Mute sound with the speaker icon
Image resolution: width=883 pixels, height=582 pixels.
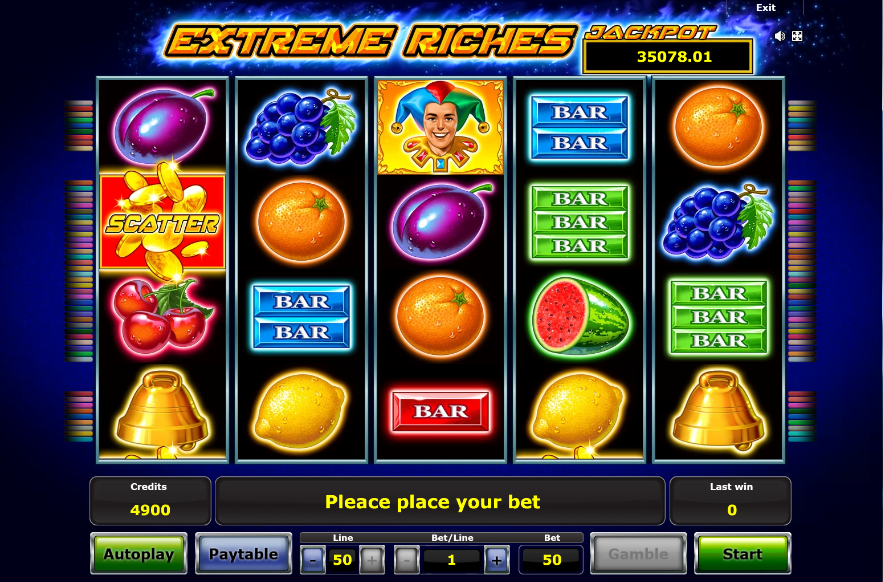779,36
